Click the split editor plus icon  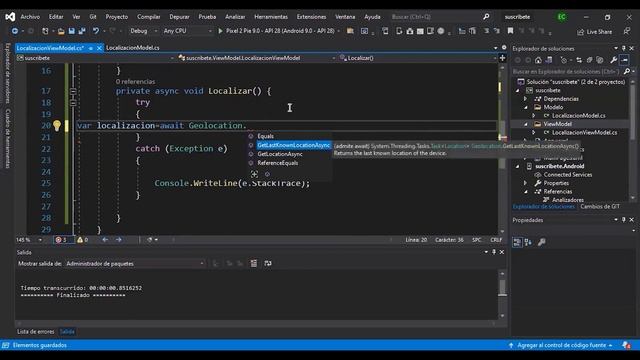[x=502, y=58]
